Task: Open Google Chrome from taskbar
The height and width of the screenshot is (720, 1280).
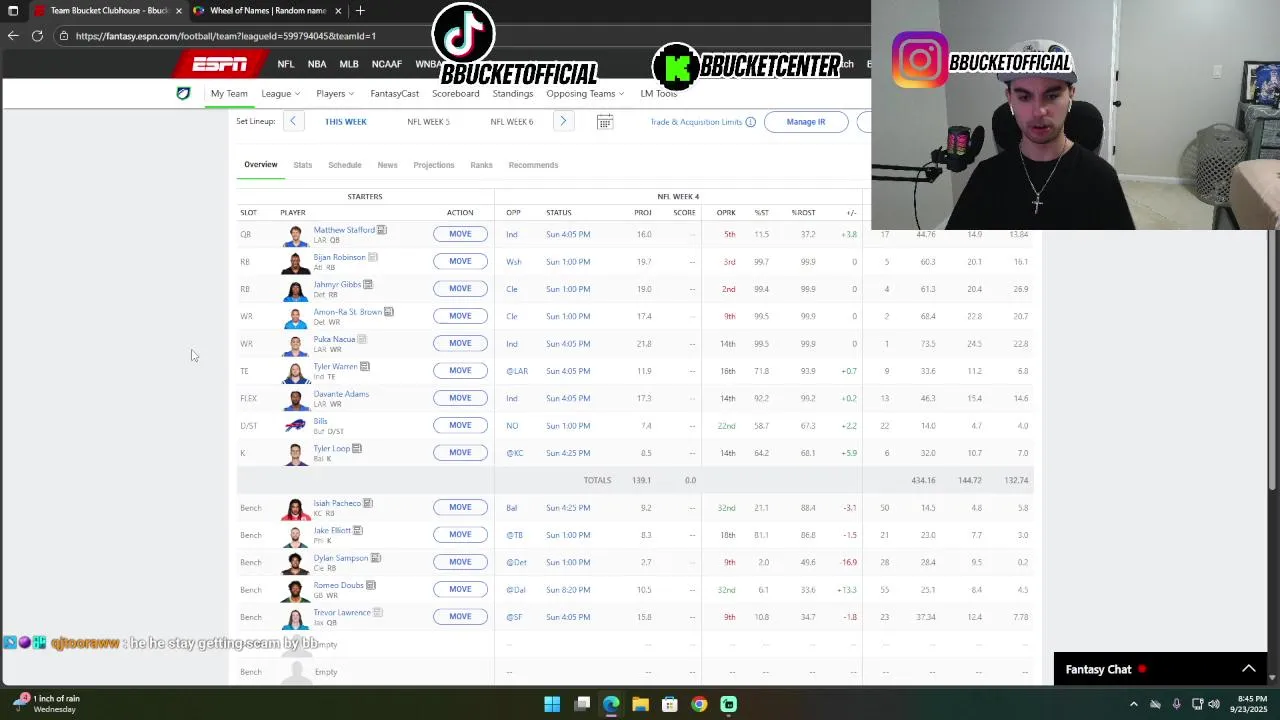Action: tap(699, 704)
